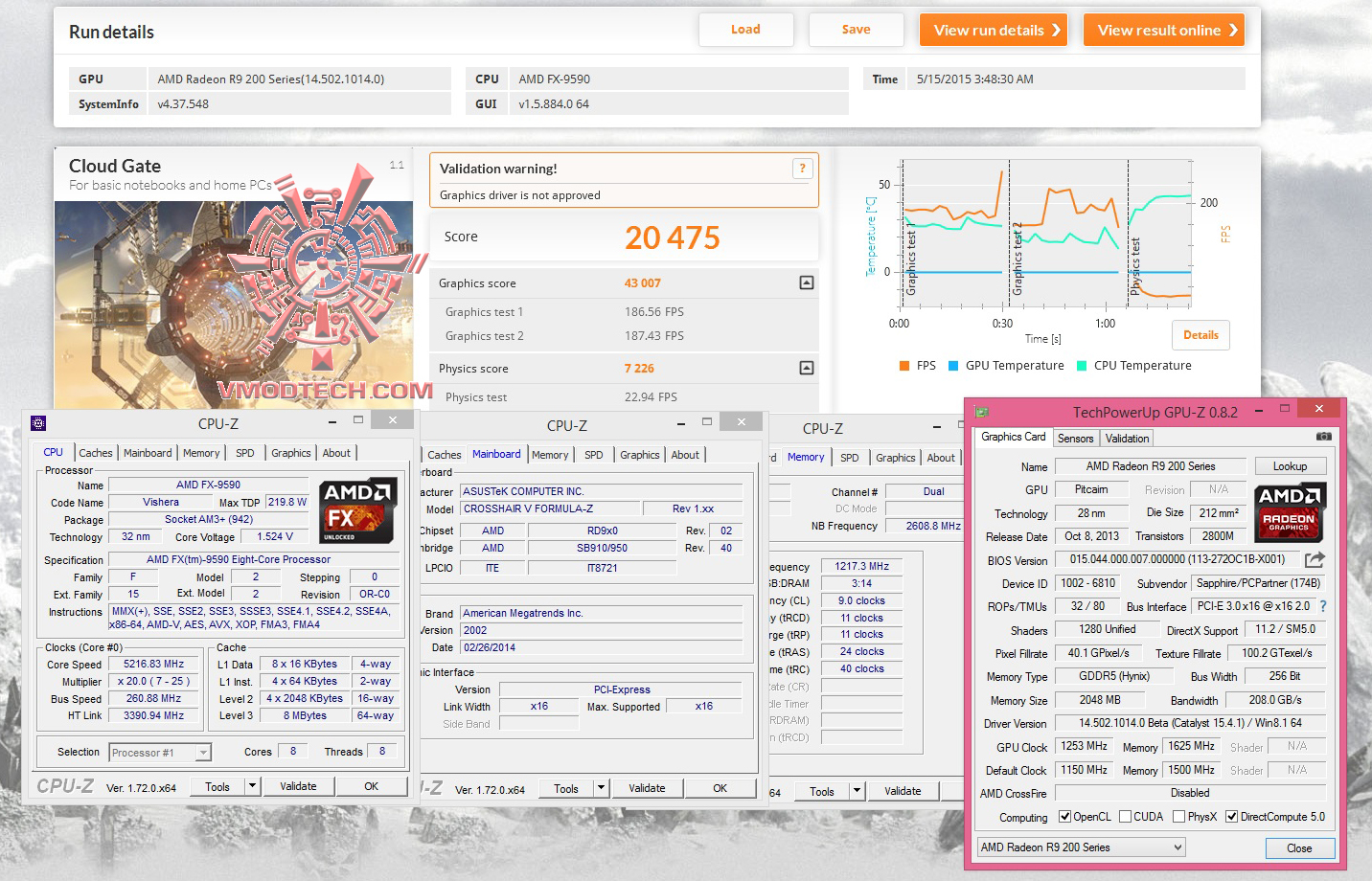Toggle the OpenCL checkbox

tap(1064, 817)
